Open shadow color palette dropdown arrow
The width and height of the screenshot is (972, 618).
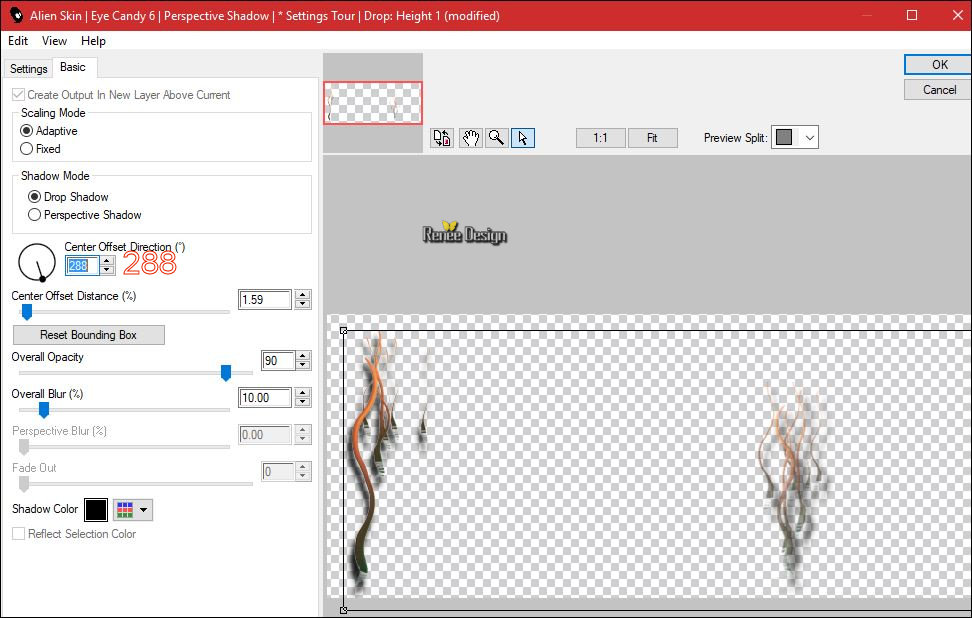(143, 510)
